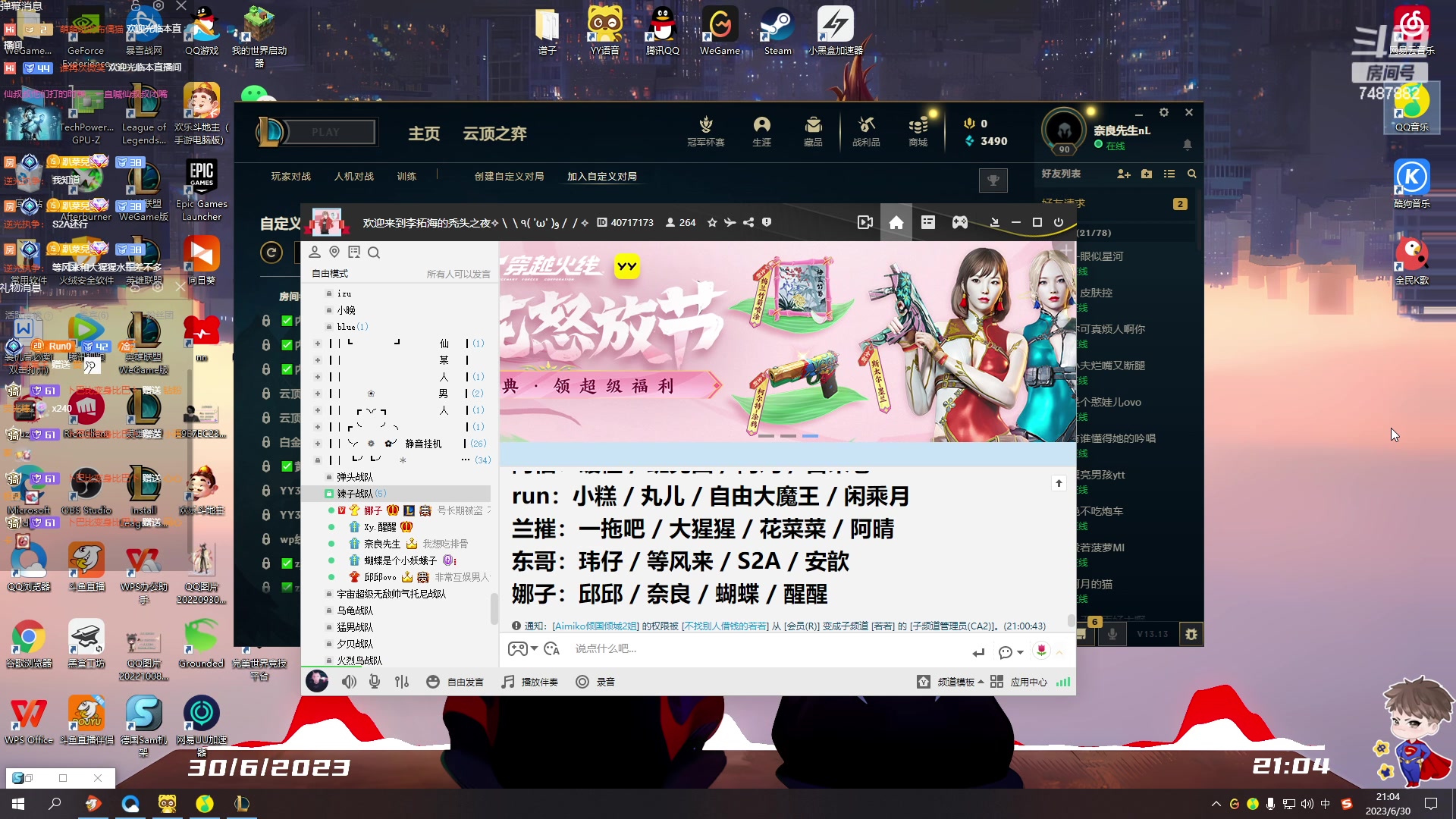Select 创建自定义对局 create custom tab

[509, 176]
